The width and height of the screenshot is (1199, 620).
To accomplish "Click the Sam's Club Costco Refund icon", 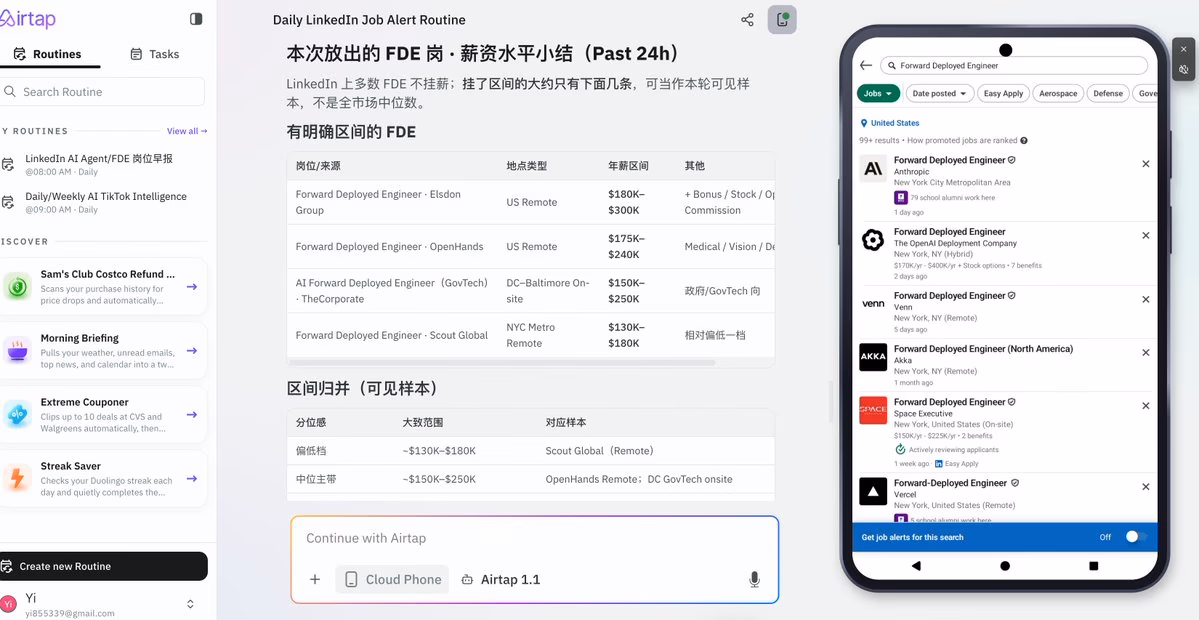I will pyautogui.click(x=18, y=287).
